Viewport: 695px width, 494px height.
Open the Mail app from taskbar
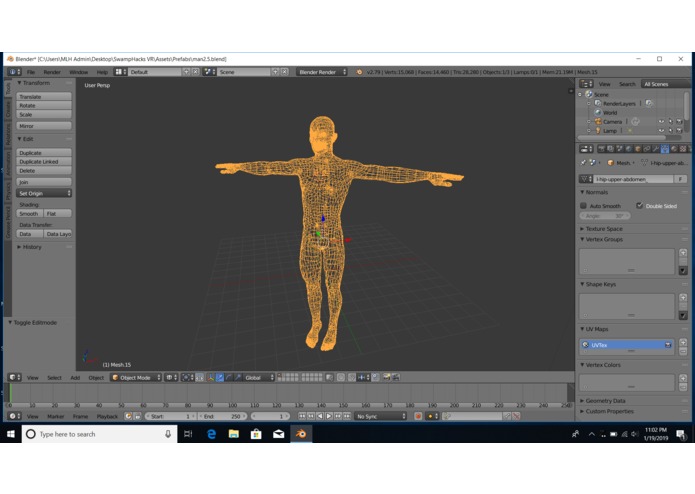(x=278, y=434)
